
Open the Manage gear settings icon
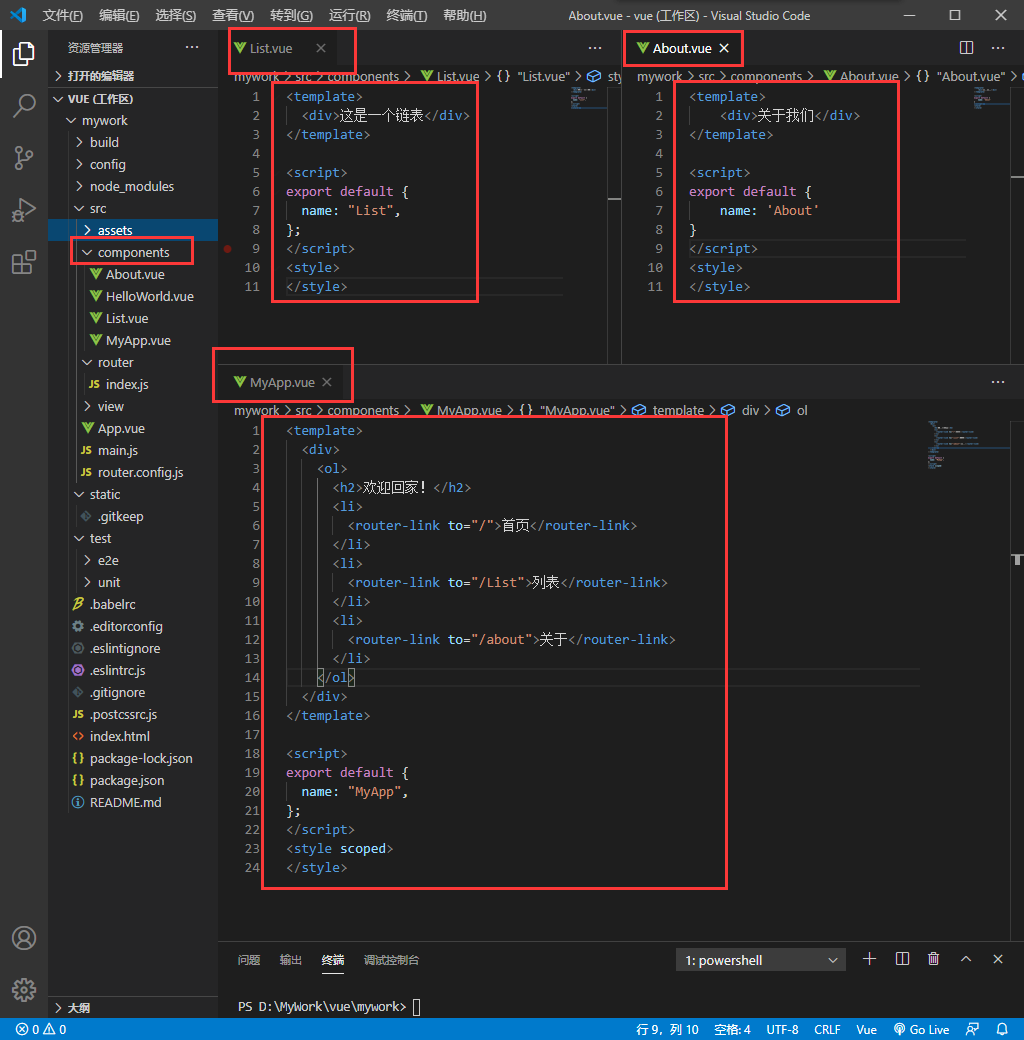(x=24, y=990)
